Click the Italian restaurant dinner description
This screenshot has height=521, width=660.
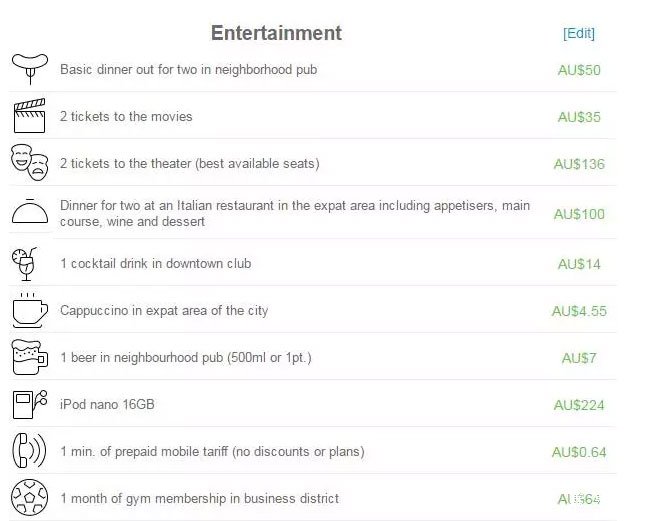tap(295, 213)
